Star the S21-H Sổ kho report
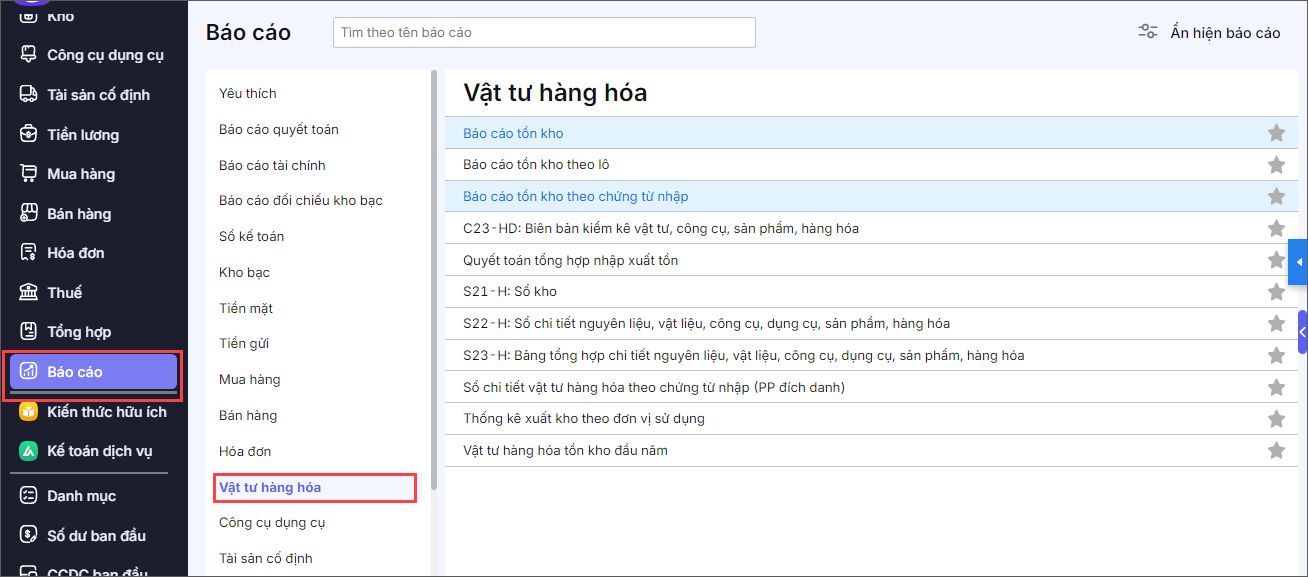 click(x=1276, y=291)
